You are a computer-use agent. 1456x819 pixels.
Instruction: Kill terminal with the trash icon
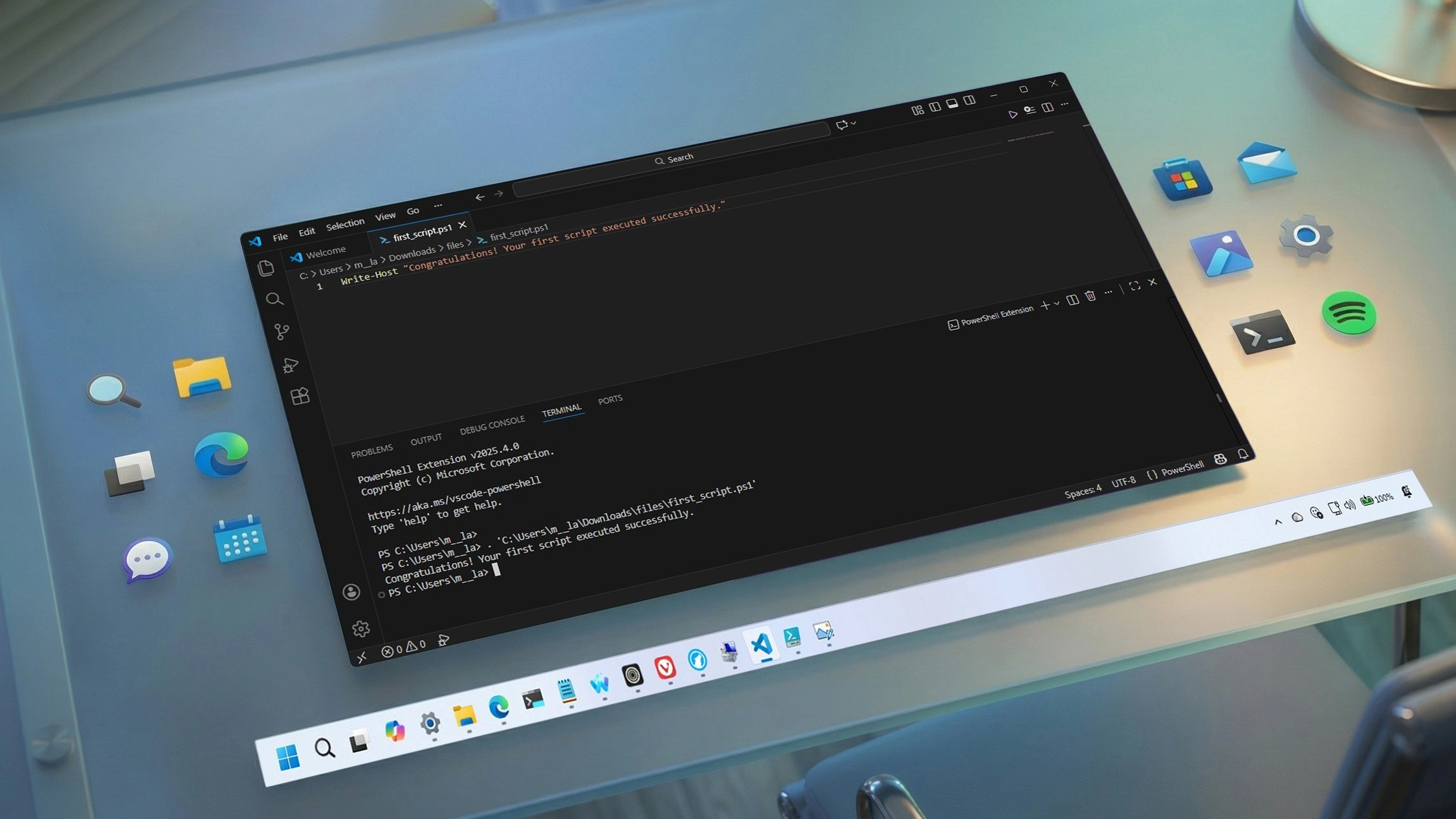1090,296
